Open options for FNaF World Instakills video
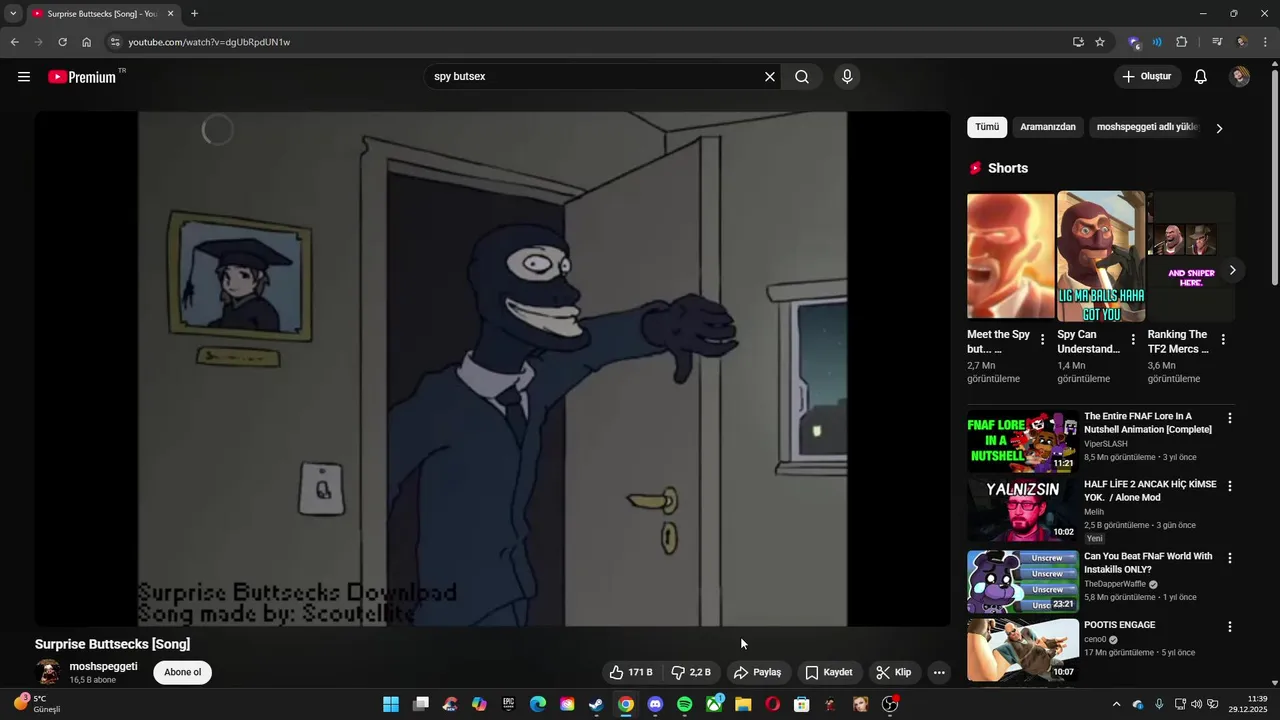Viewport: 1280px width, 720px height. [1230, 558]
